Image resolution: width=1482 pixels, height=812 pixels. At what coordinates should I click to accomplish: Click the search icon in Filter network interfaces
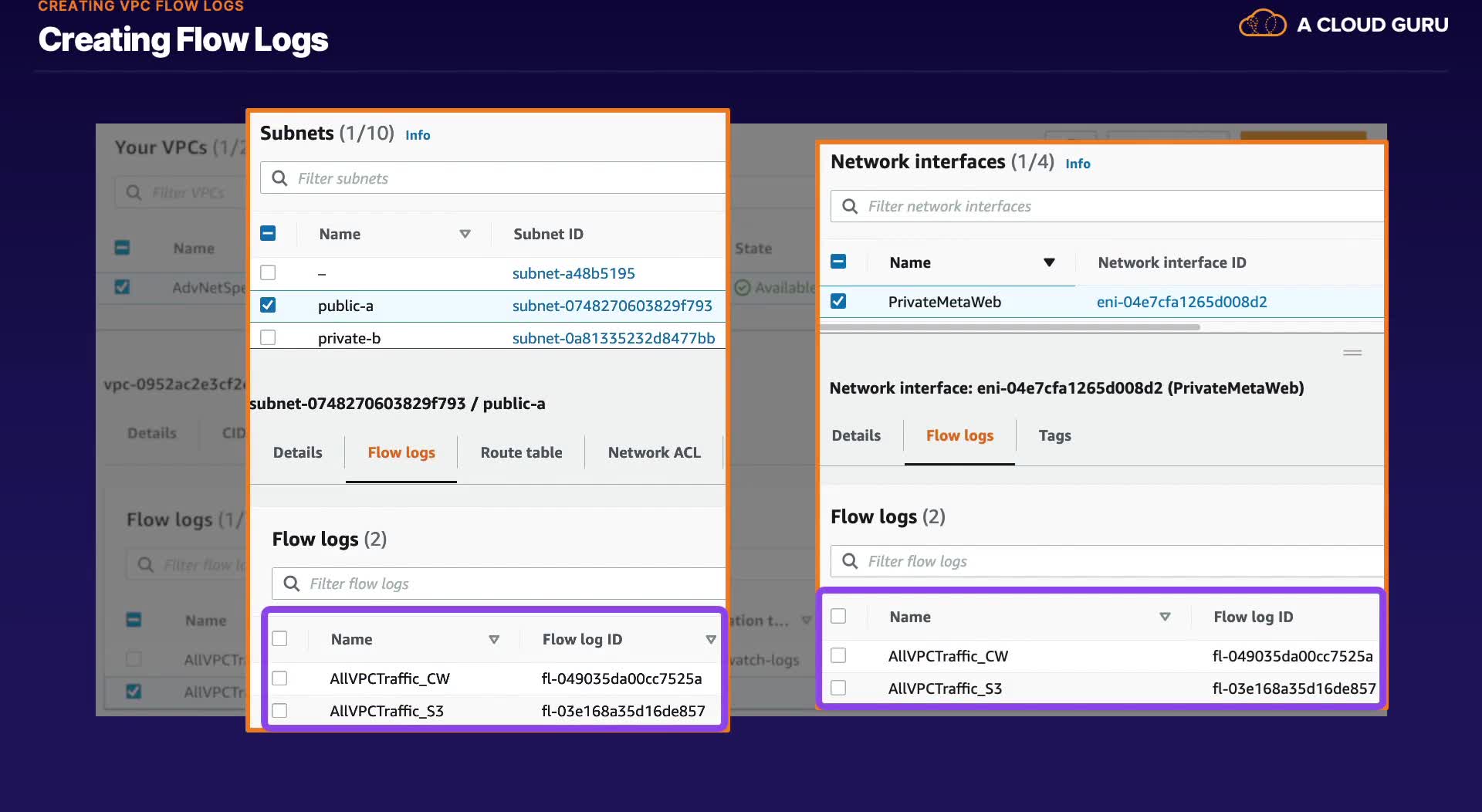(x=850, y=206)
